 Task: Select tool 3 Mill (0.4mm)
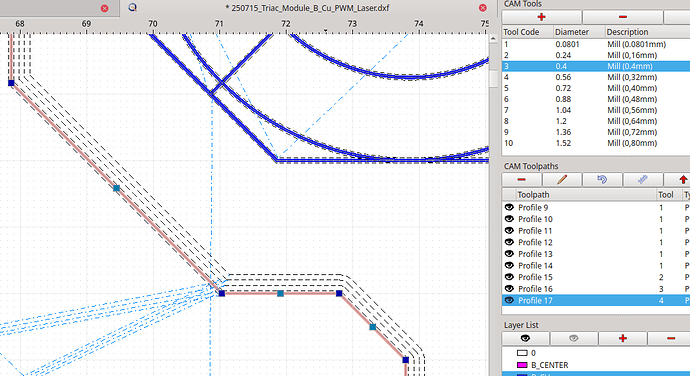pyautogui.click(x=596, y=66)
